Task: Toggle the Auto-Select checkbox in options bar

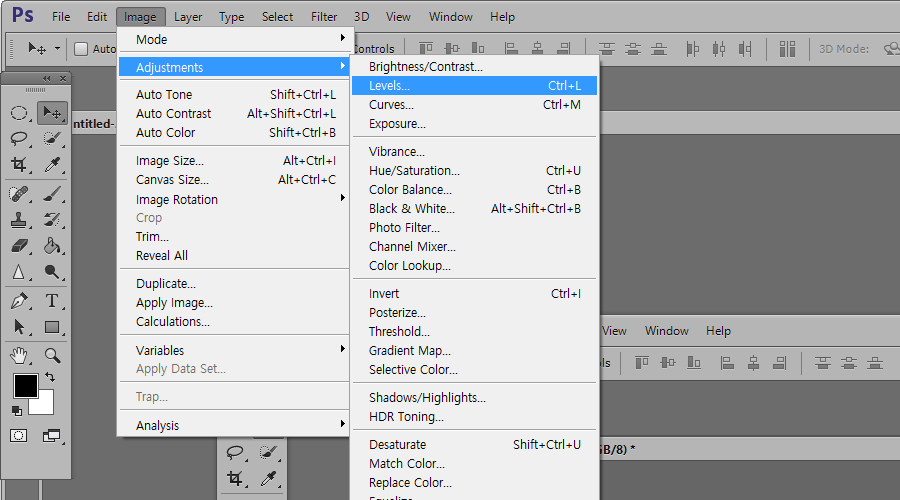Action: 81,48
